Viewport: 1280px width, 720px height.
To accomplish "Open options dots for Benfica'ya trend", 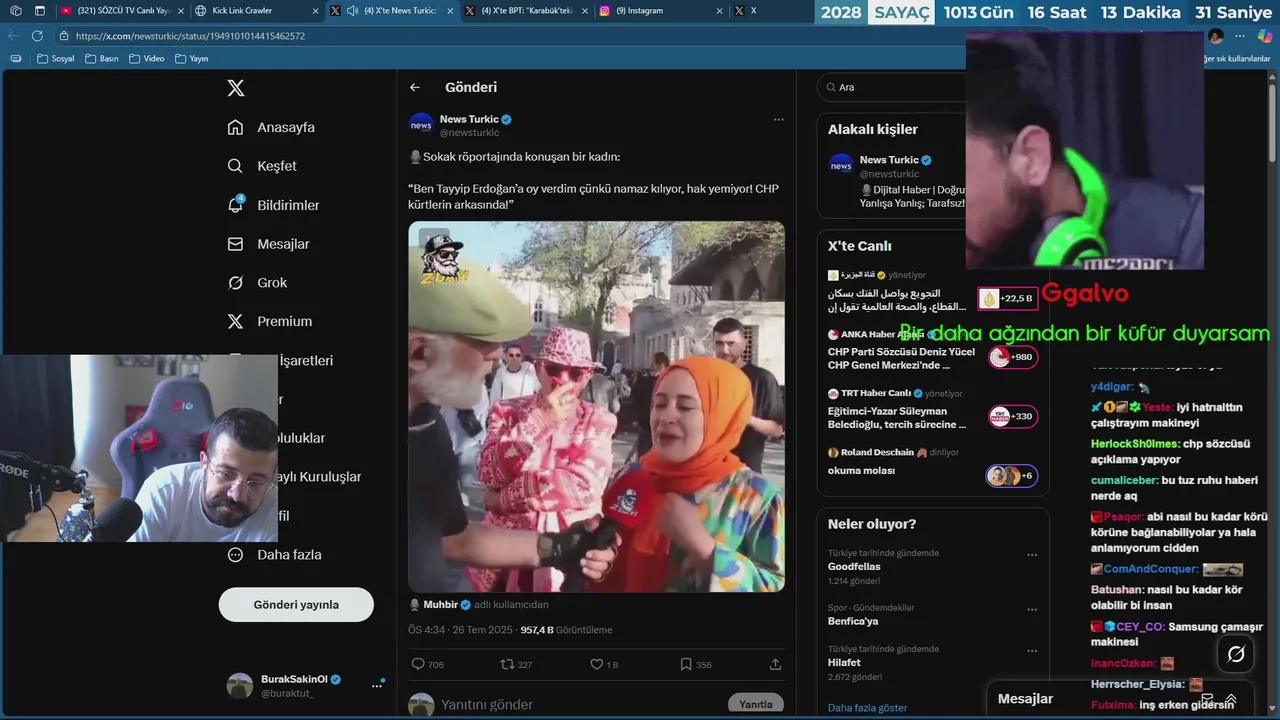I will click(1032, 608).
